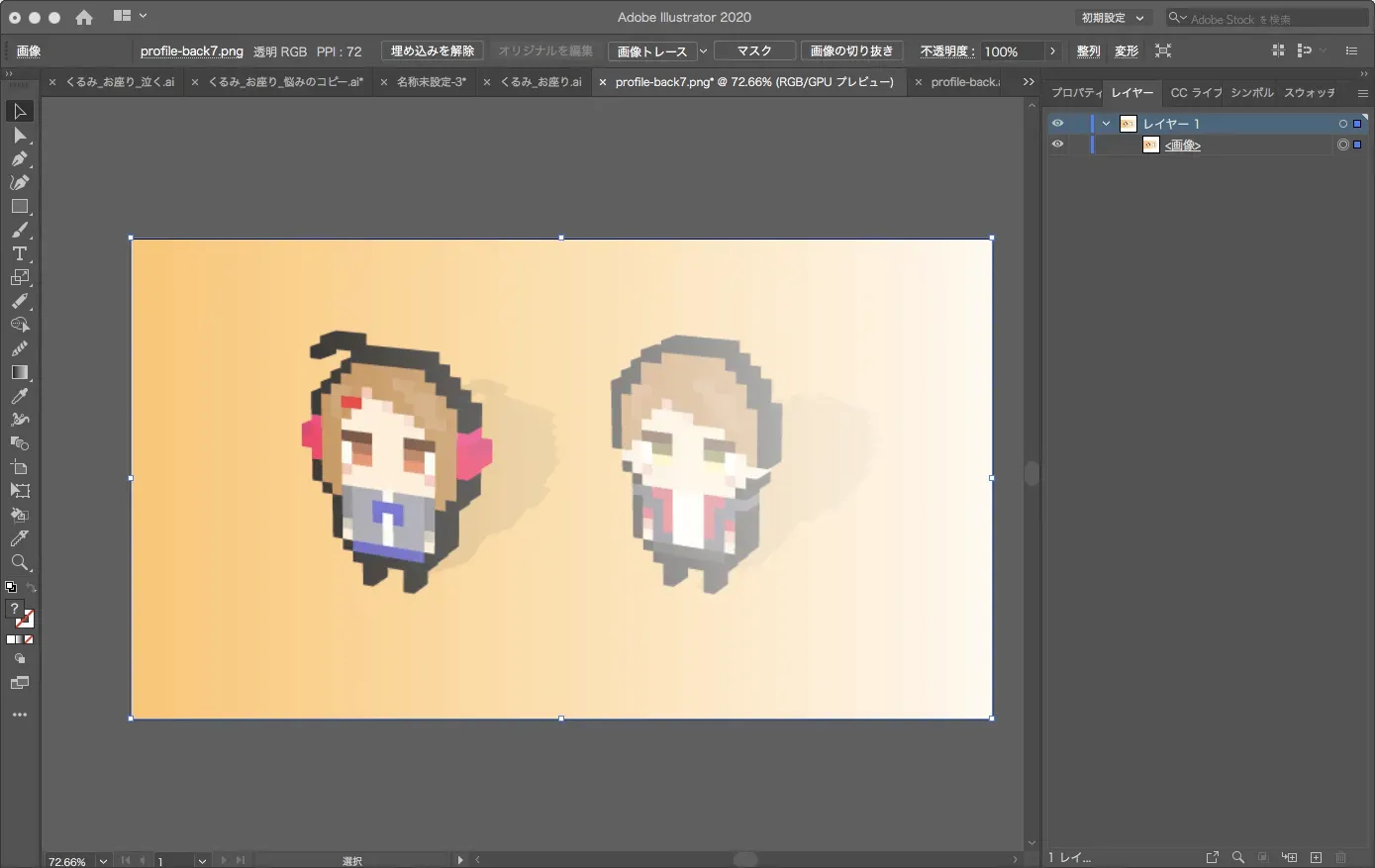The image size is (1375, 868).
Task: Click the locate object magnifier in Layers panel
Action: click(x=1238, y=857)
